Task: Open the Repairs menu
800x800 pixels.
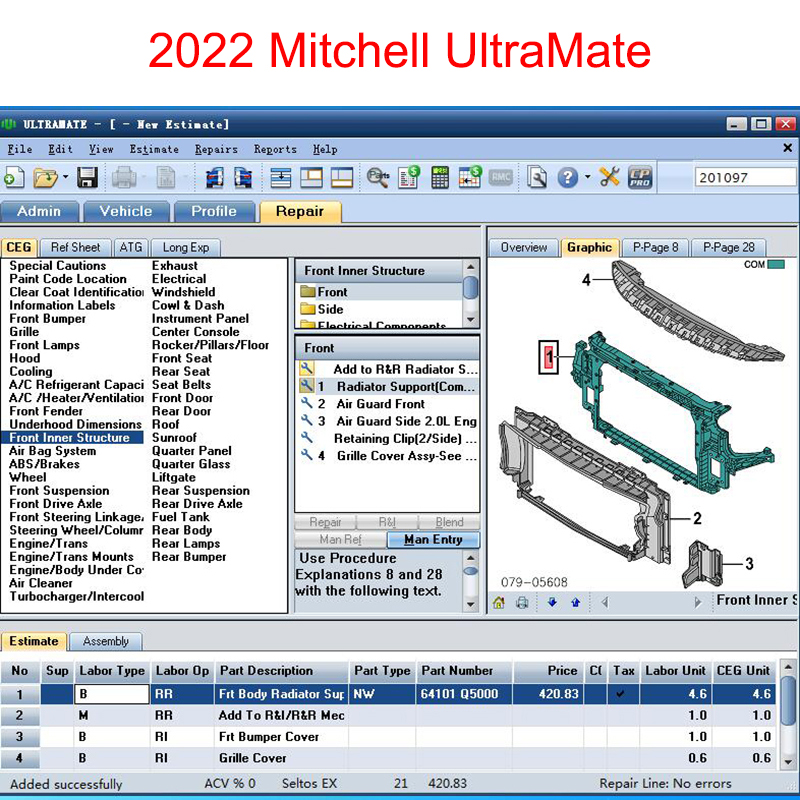Action: [x=216, y=149]
